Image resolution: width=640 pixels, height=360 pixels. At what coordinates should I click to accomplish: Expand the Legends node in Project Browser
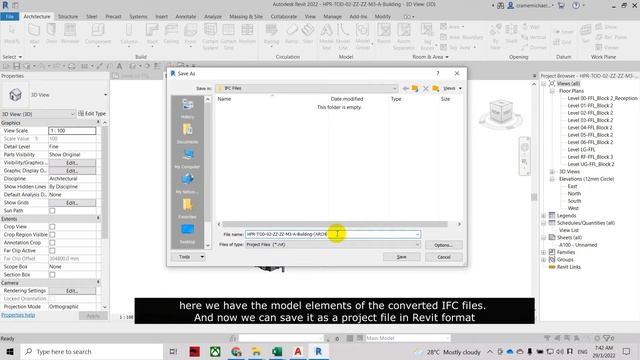point(544,216)
